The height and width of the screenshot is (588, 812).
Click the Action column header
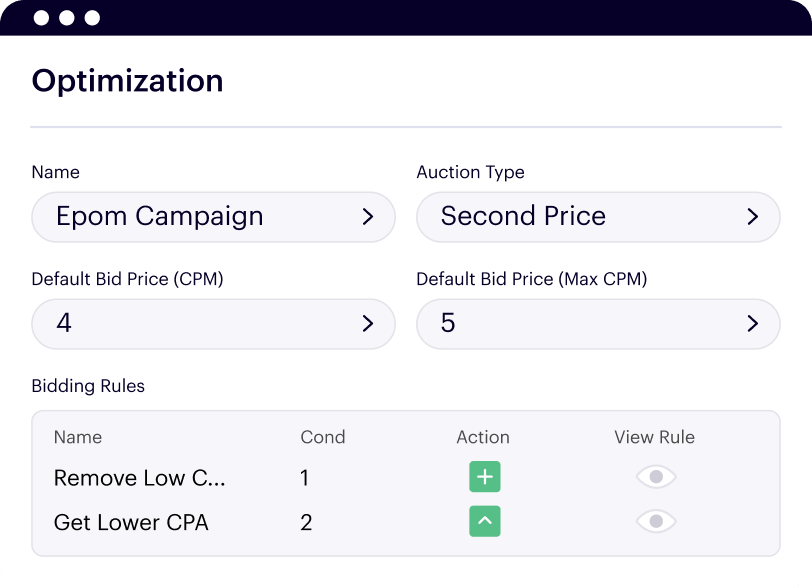(483, 437)
